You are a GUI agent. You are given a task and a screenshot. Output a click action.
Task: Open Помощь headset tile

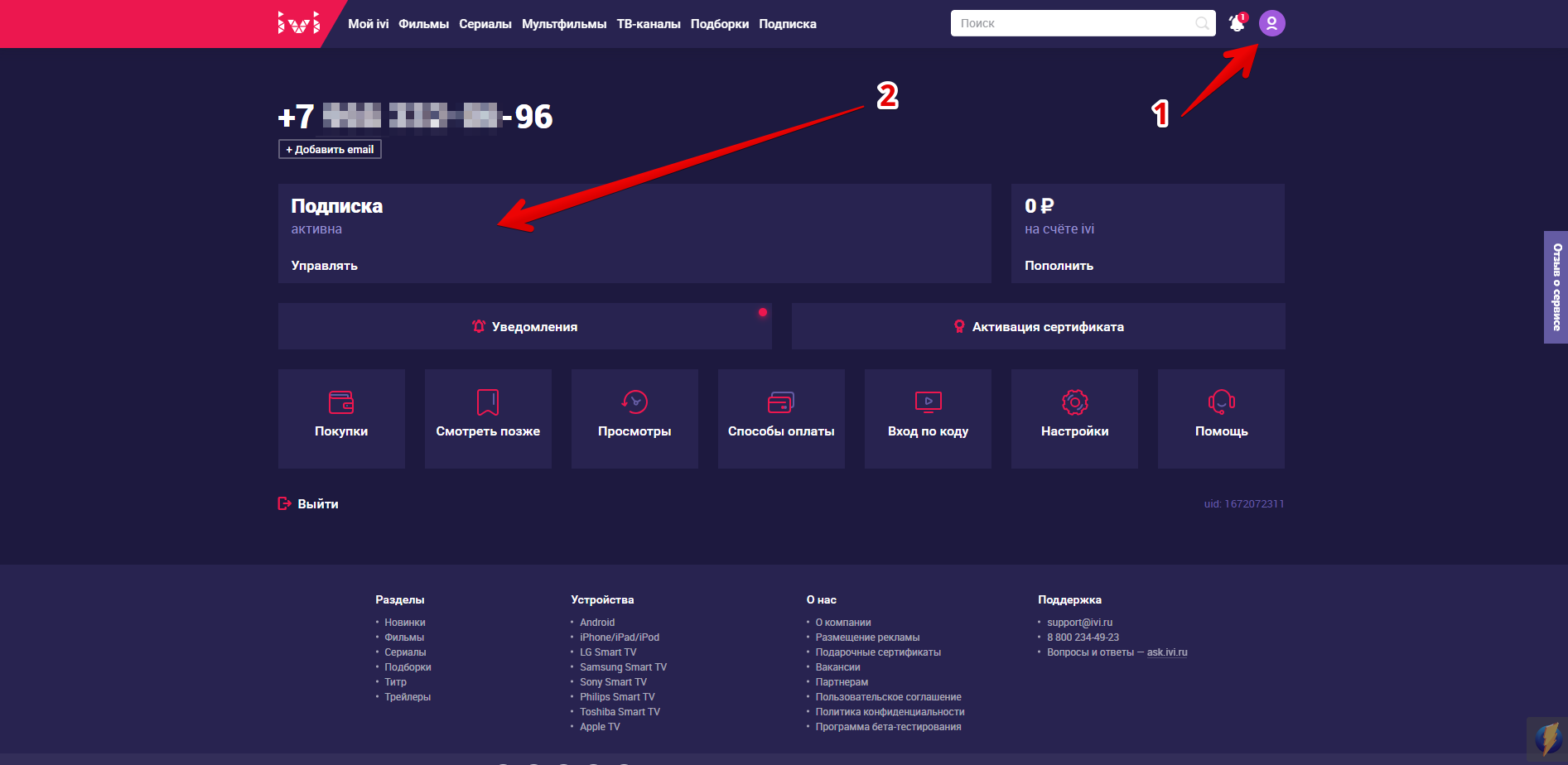tap(1221, 418)
